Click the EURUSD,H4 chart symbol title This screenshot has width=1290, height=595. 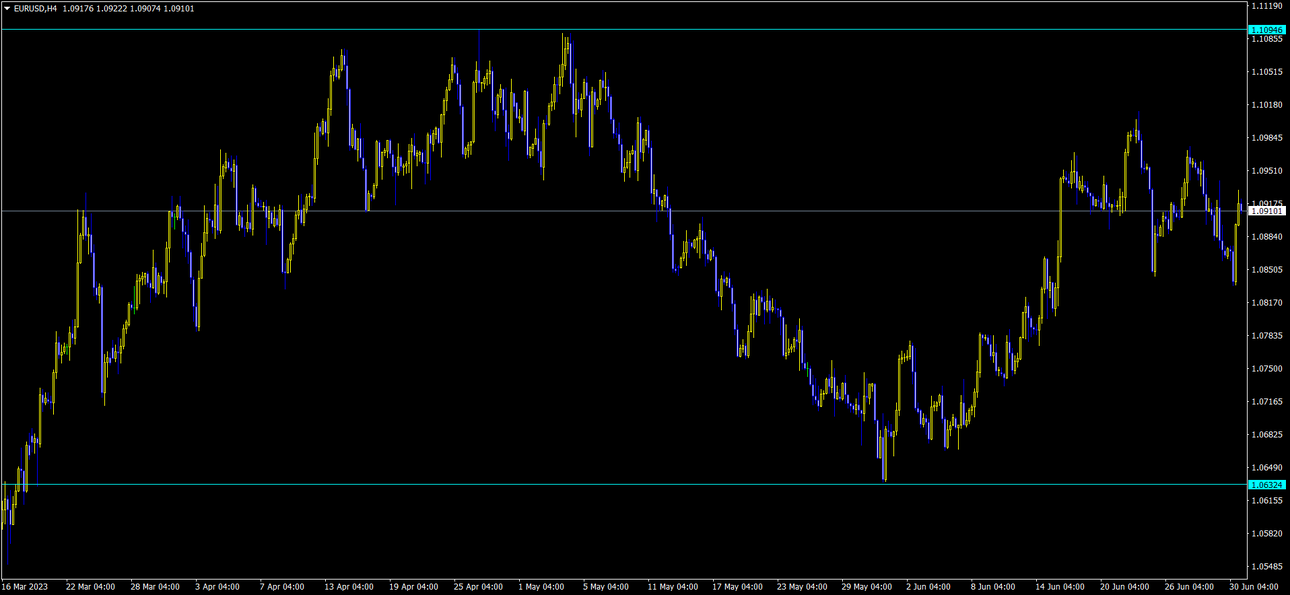tap(35, 8)
